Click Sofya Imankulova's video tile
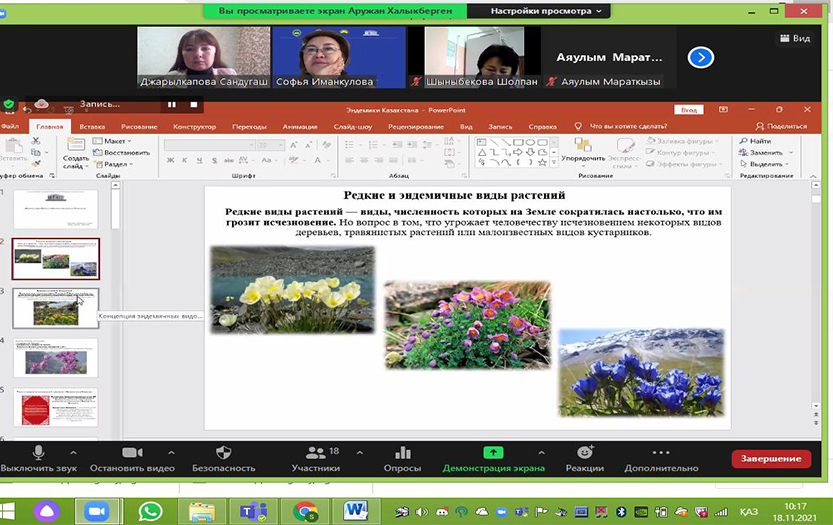Screen dimensions: 833x525 pyautogui.click(x=337, y=56)
